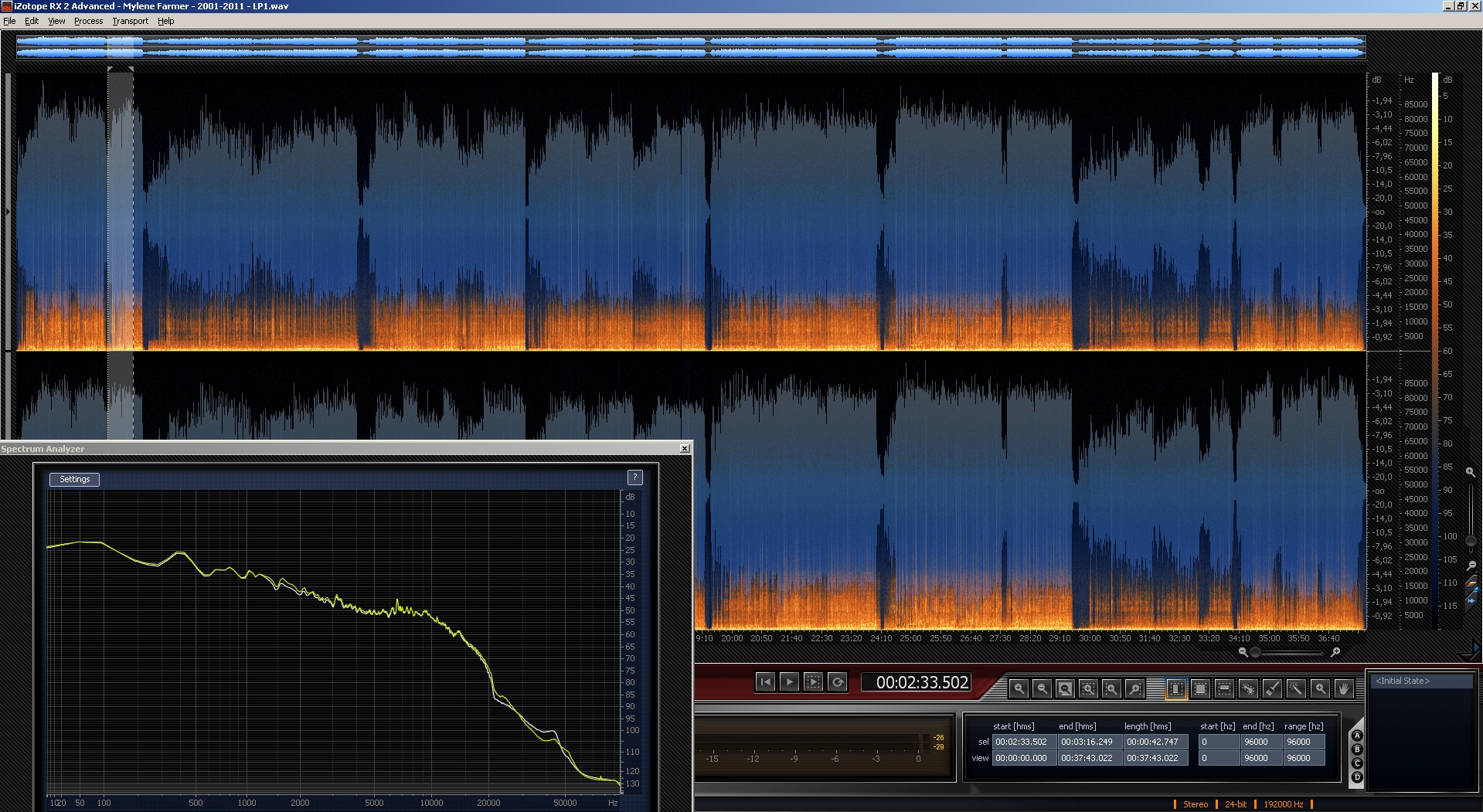Click the selection end time field 00:03:16.249
The height and width of the screenshot is (812, 1483).
point(1089,742)
